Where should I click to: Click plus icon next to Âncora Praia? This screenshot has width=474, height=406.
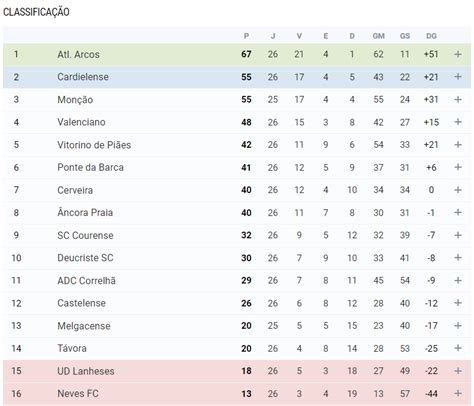pyautogui.click(x=458, y=212)
